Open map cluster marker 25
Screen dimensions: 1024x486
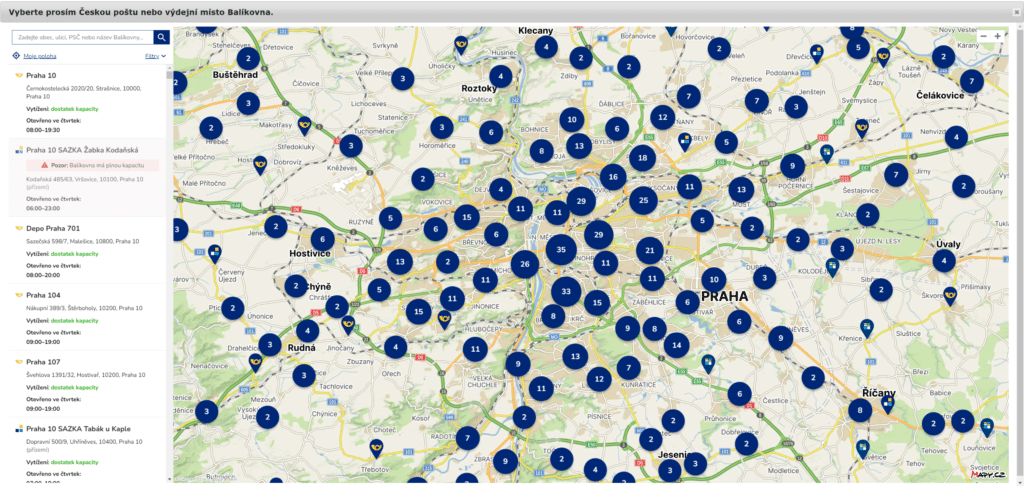[643, 201]
